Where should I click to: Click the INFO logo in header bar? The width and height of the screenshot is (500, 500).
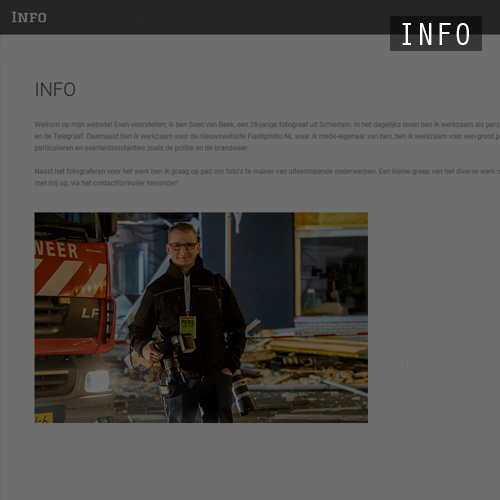point(29,17)
